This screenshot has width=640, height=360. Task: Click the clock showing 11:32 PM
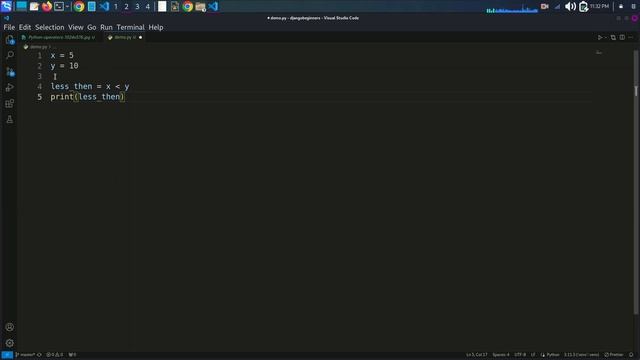(599, 6)
